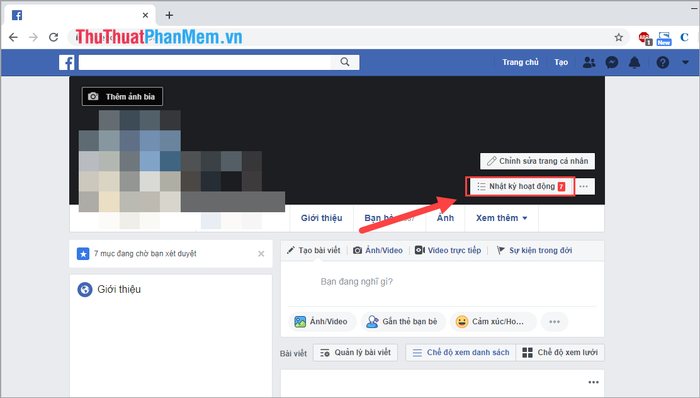Click Cảm xúc/Ho... button
The image size is (700, 398).
tap(493, 322)
